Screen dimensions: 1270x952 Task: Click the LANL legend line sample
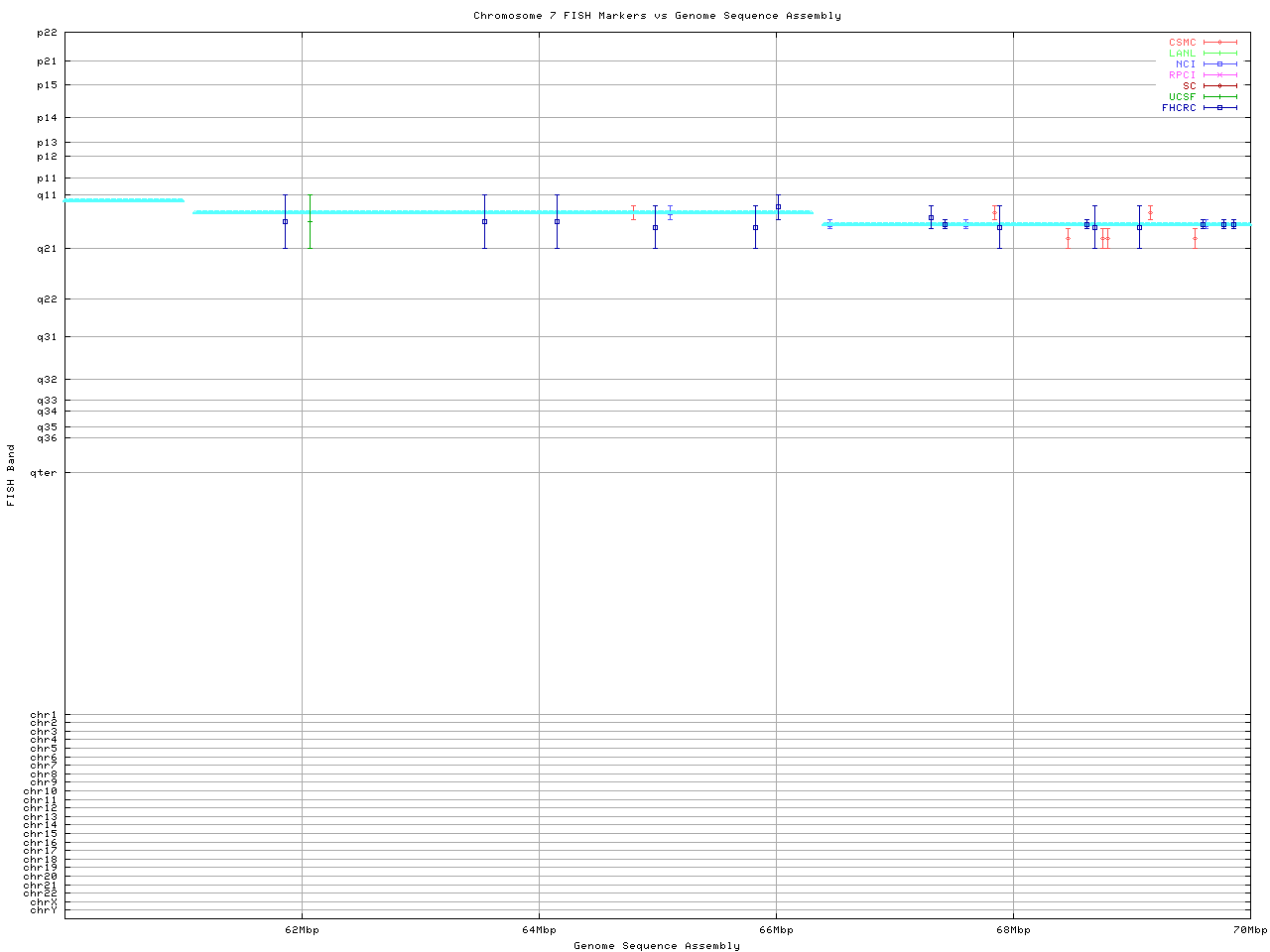coord(1219,54)
